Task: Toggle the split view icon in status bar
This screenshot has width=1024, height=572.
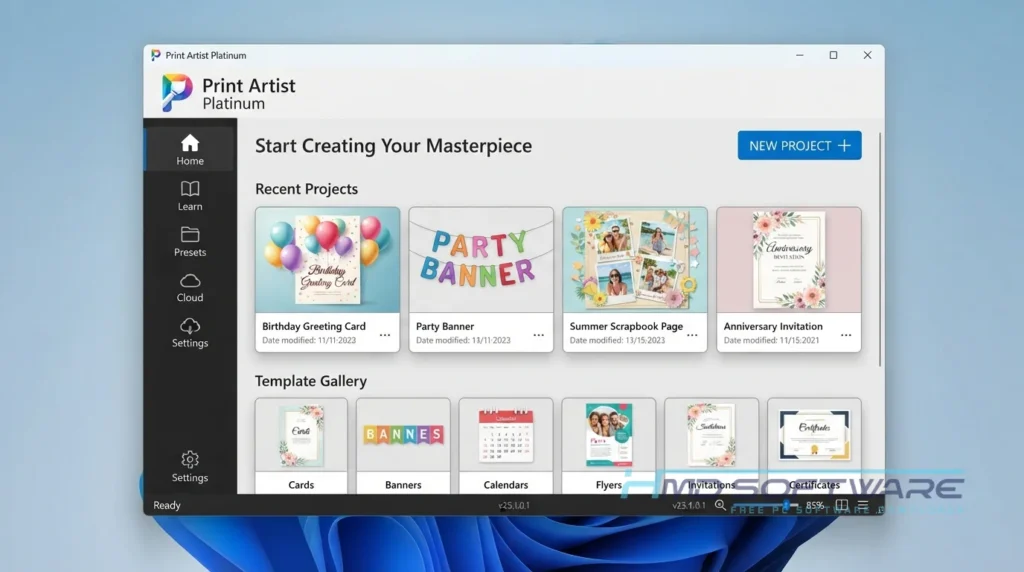Action: click(x=842, y=505)
